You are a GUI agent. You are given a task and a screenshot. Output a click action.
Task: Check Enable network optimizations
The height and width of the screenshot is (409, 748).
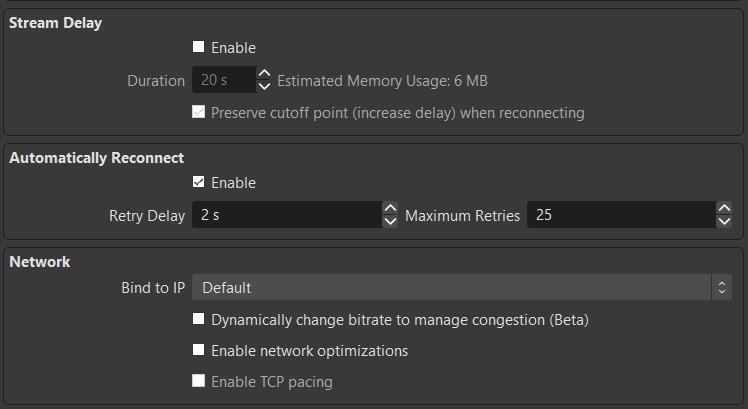pyautogui.click(x=199, y=351)
